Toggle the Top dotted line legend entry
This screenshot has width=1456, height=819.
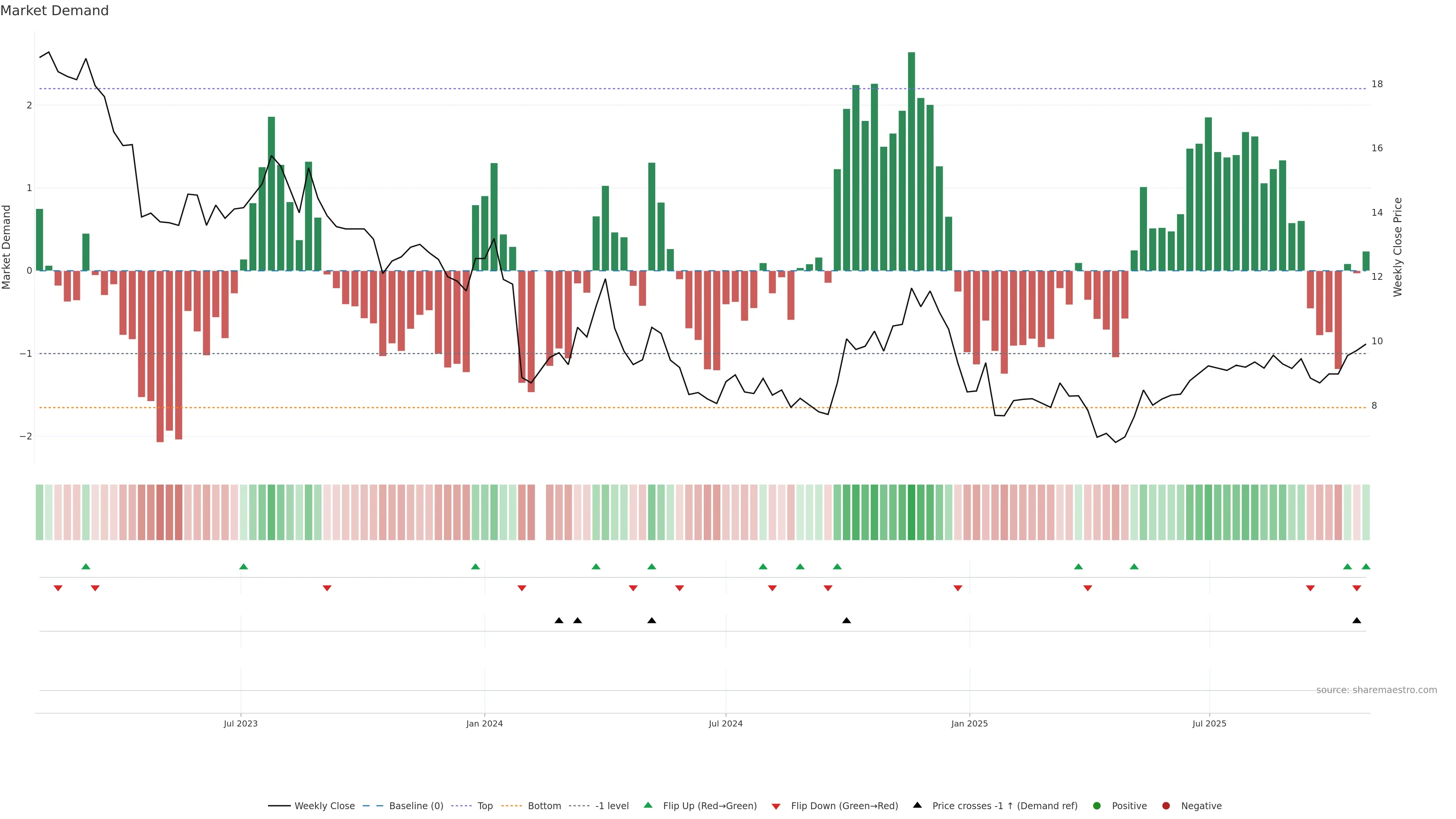pyautogui.click(x=485, y=805)
